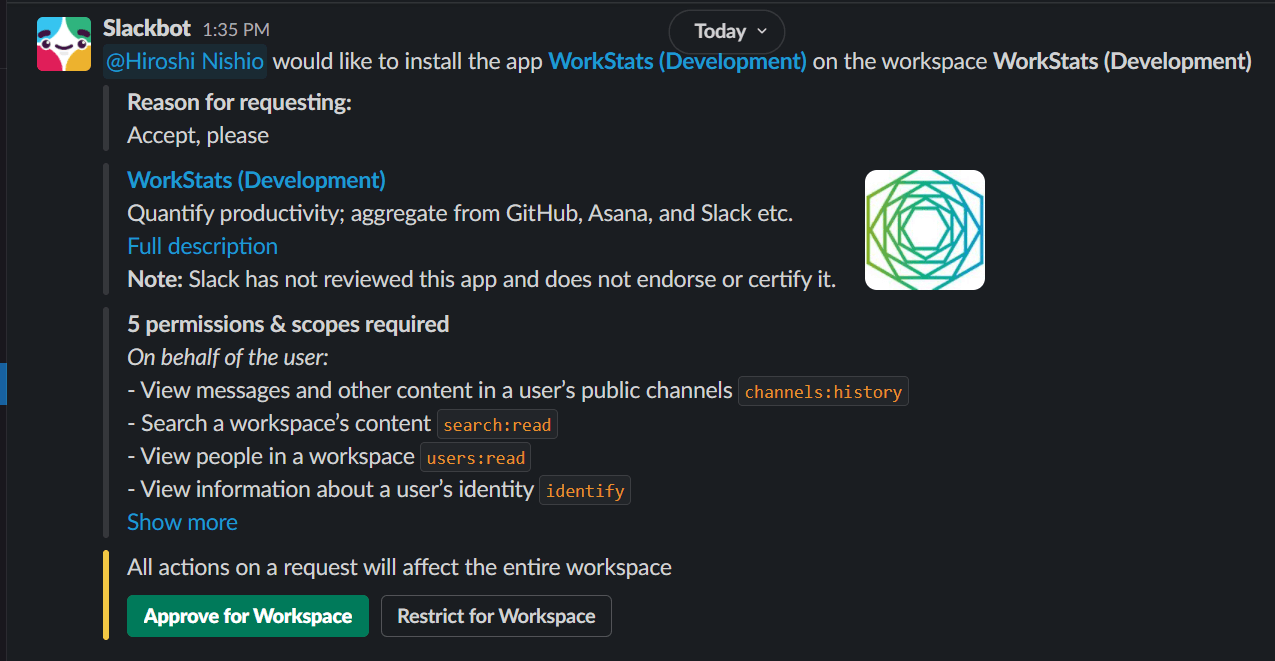The image size is (1275, 661).
Task: Click the 'Reason for requesting:' label
Action: 239,102
